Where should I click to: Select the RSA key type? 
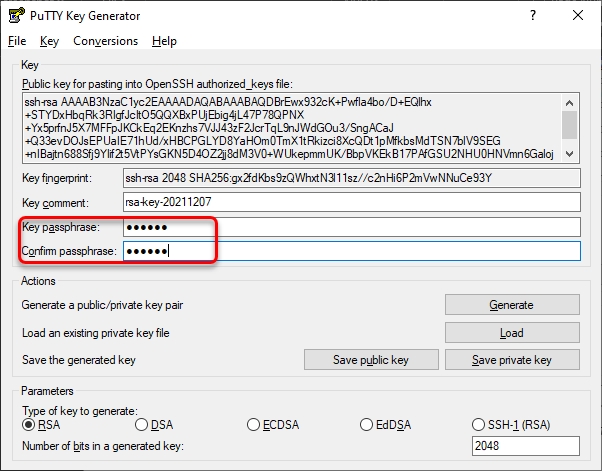click(x=29, y=425)
